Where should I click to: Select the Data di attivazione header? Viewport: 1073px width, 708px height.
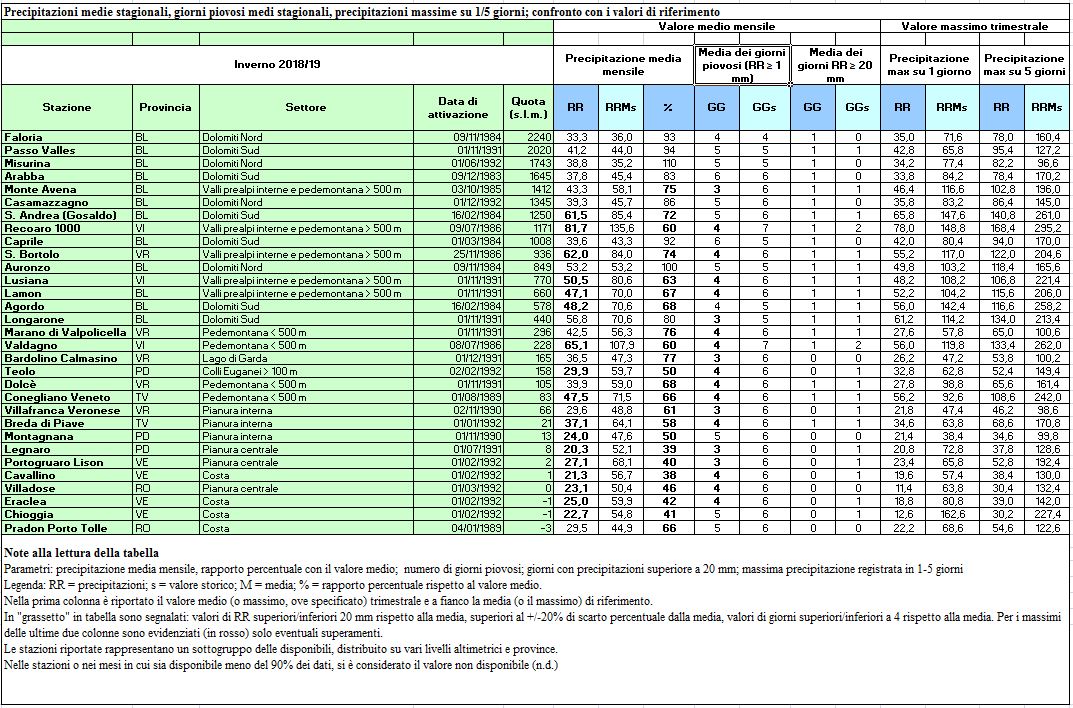click(459, 107)
